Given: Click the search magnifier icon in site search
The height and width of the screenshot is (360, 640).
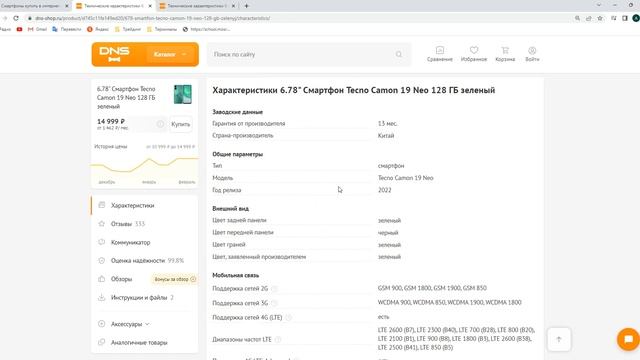Looking at the screenshot, I should tap(399, 54).
